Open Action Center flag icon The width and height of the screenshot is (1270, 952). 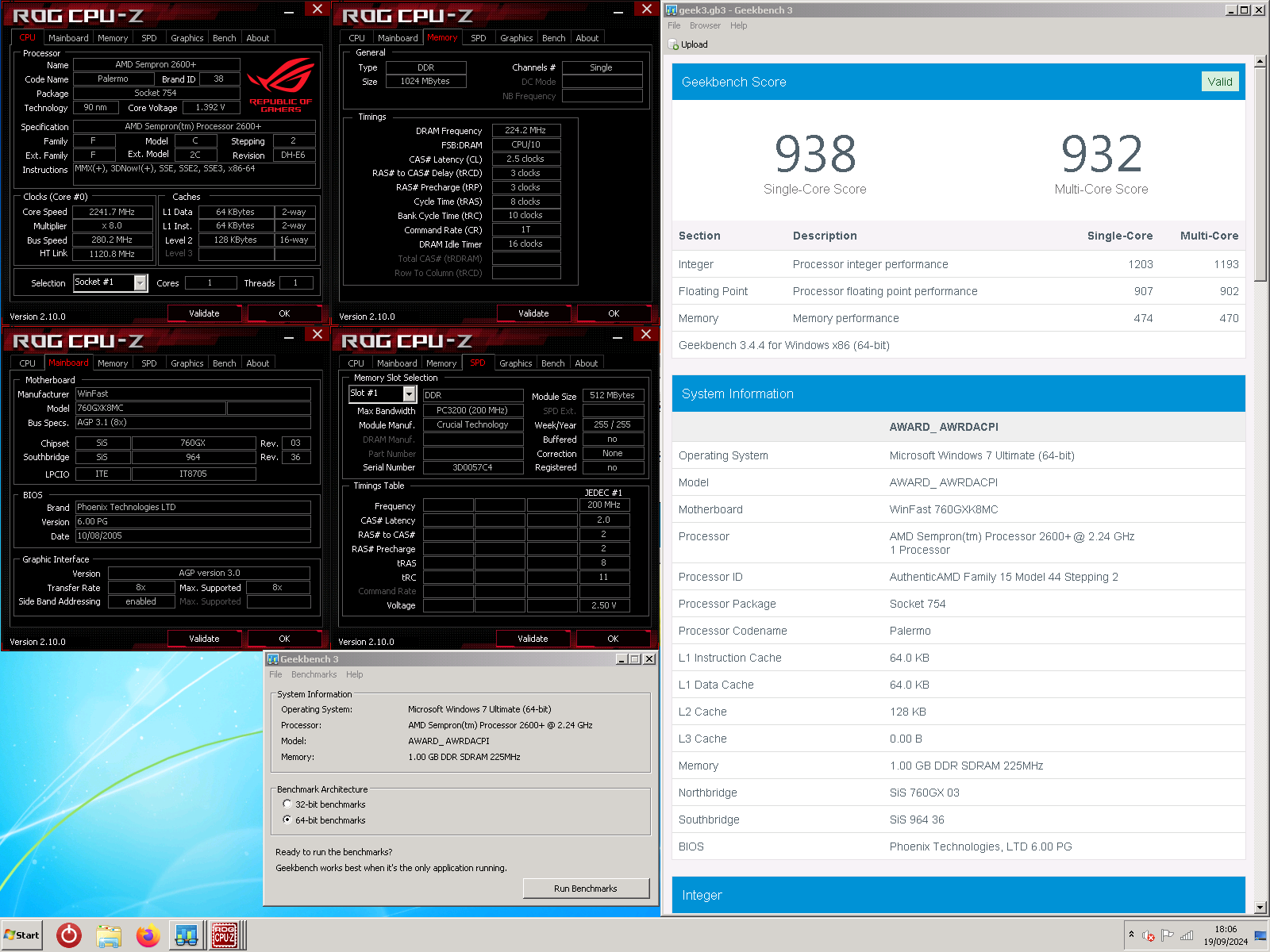tap(1167, 935)
